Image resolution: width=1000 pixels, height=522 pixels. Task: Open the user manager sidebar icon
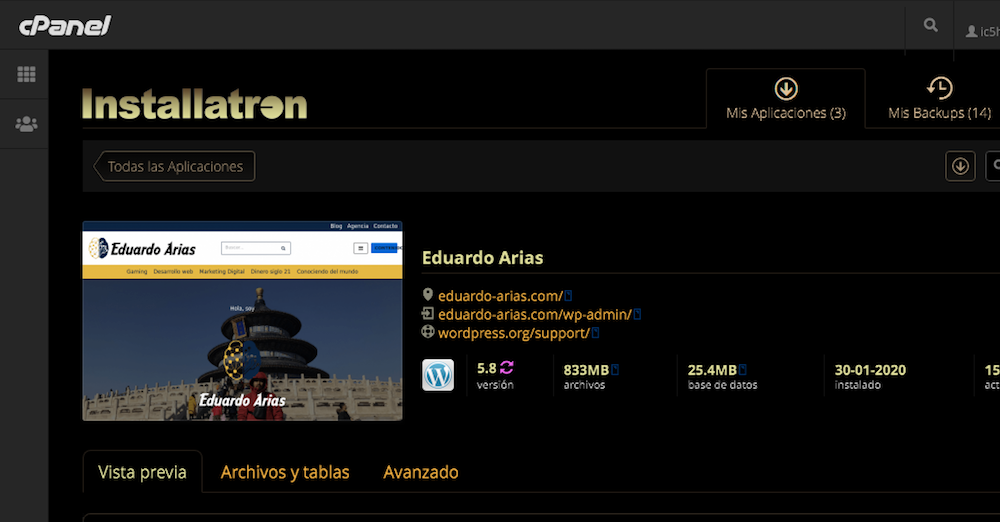[x=26, y=124]
